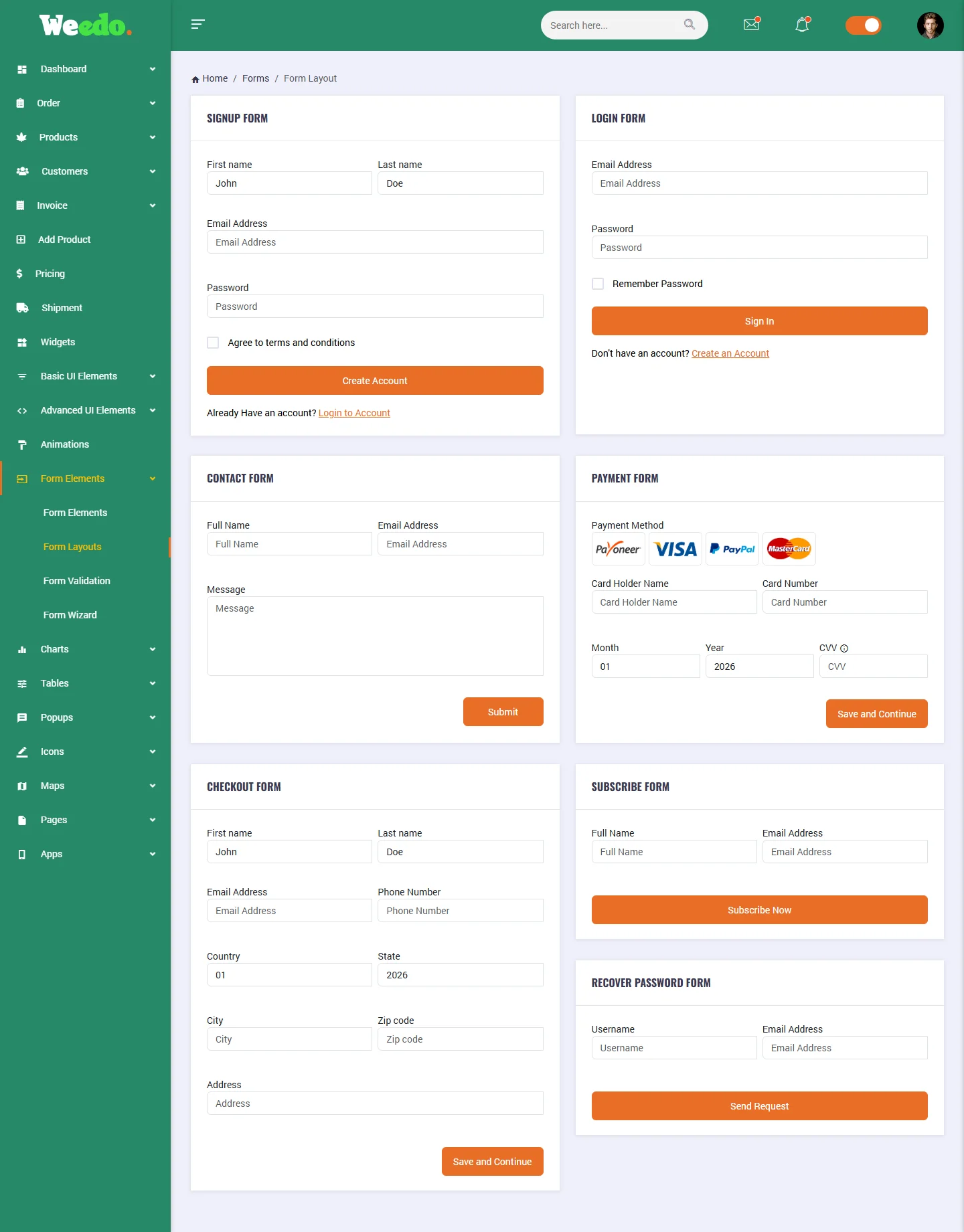Go to Forms breadcrumb
The image size is (964, 1232).
(256, 78)
